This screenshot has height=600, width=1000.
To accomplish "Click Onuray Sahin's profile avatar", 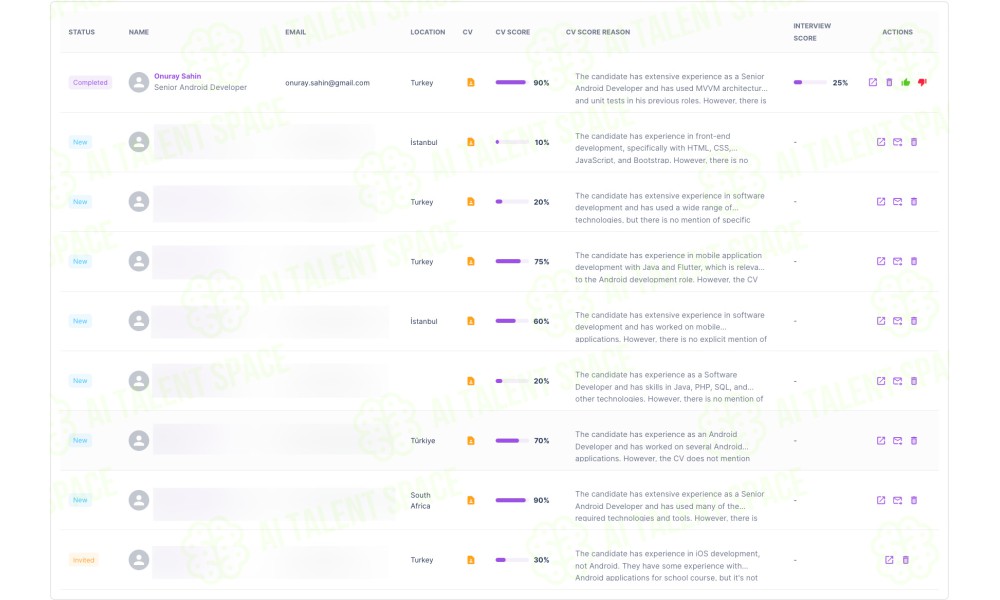I will tap(138, 82).
